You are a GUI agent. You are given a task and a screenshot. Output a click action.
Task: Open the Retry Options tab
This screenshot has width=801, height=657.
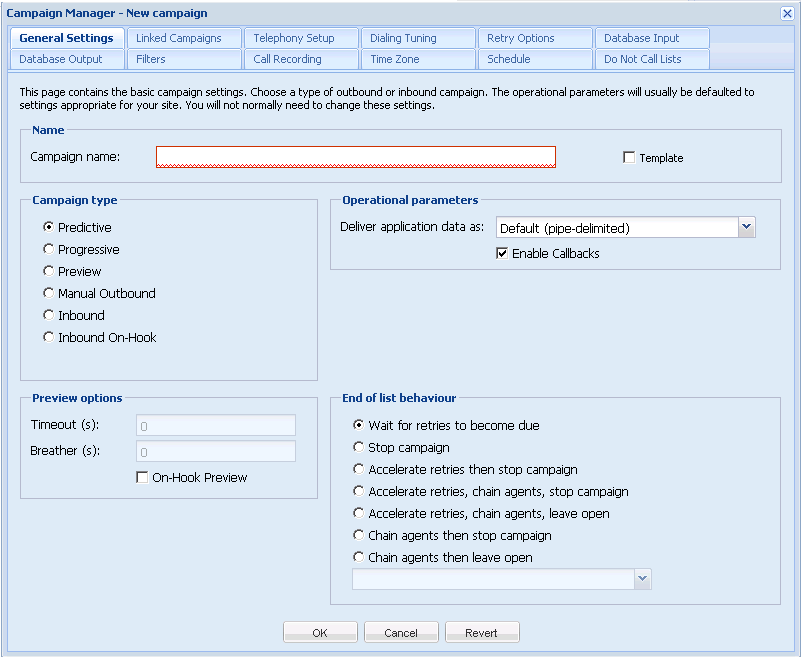click(x=534, y=38)
